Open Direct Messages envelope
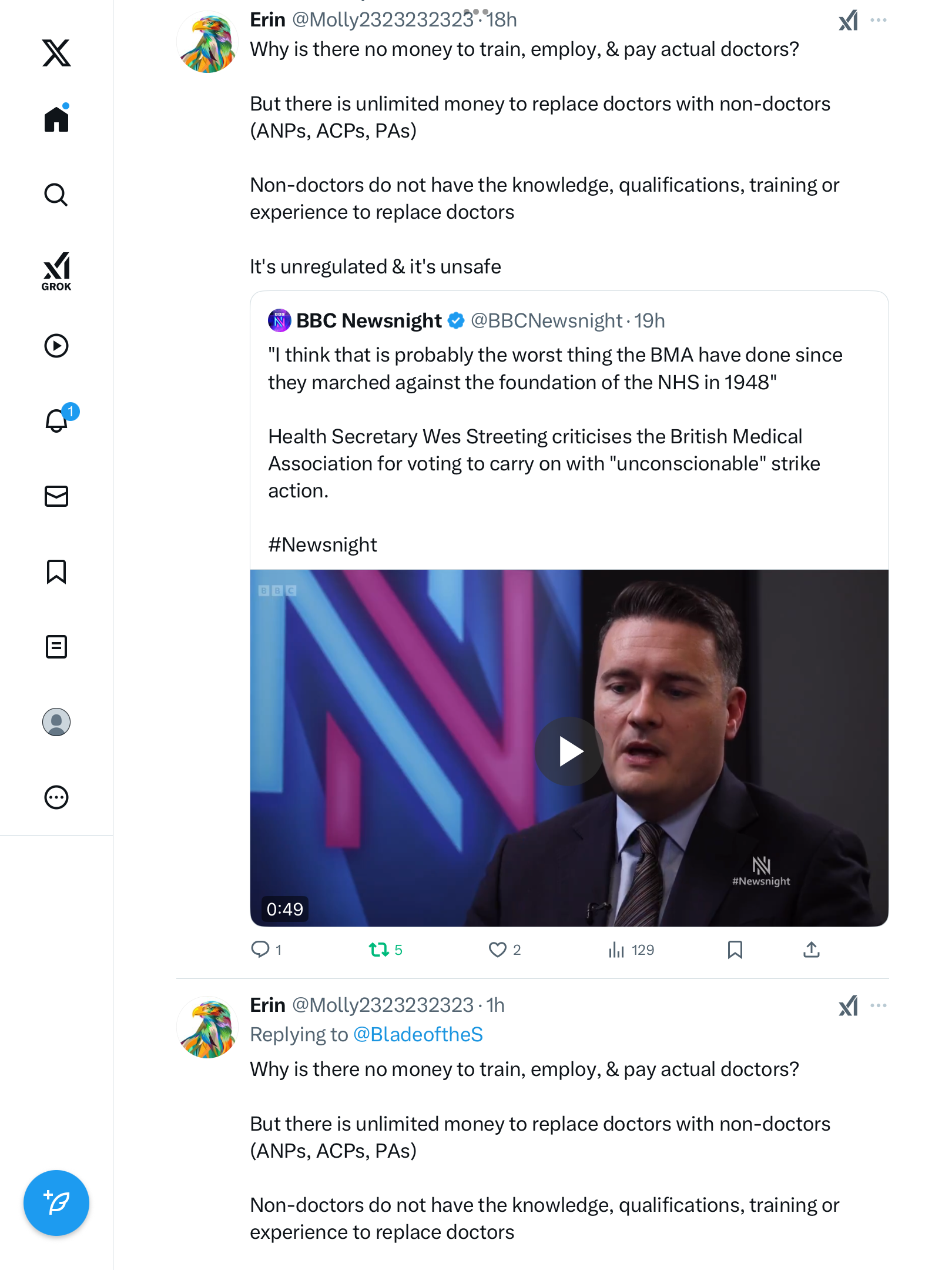This screenshot has width=952, height=1270. click(56, 496)
